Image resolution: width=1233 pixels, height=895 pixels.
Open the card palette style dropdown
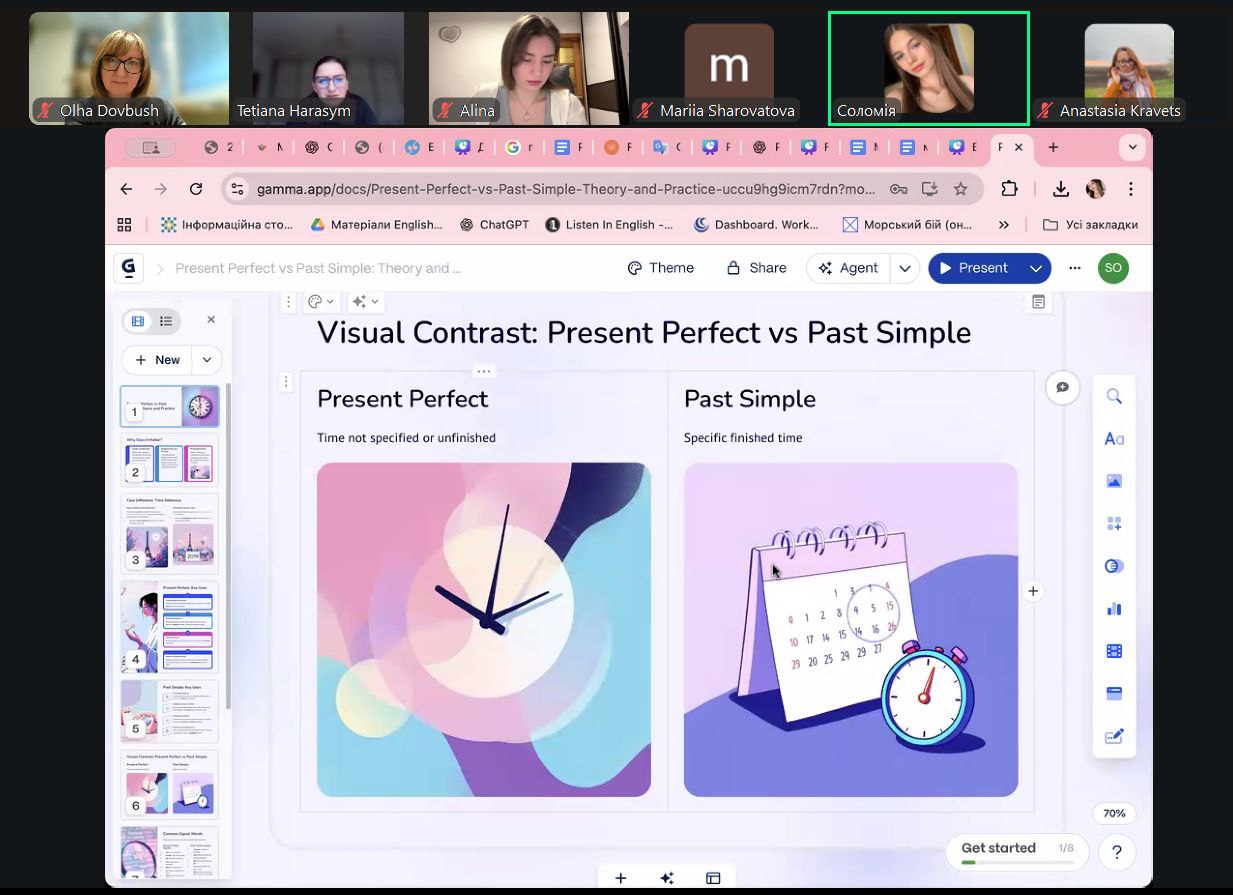tap(321, 302)
